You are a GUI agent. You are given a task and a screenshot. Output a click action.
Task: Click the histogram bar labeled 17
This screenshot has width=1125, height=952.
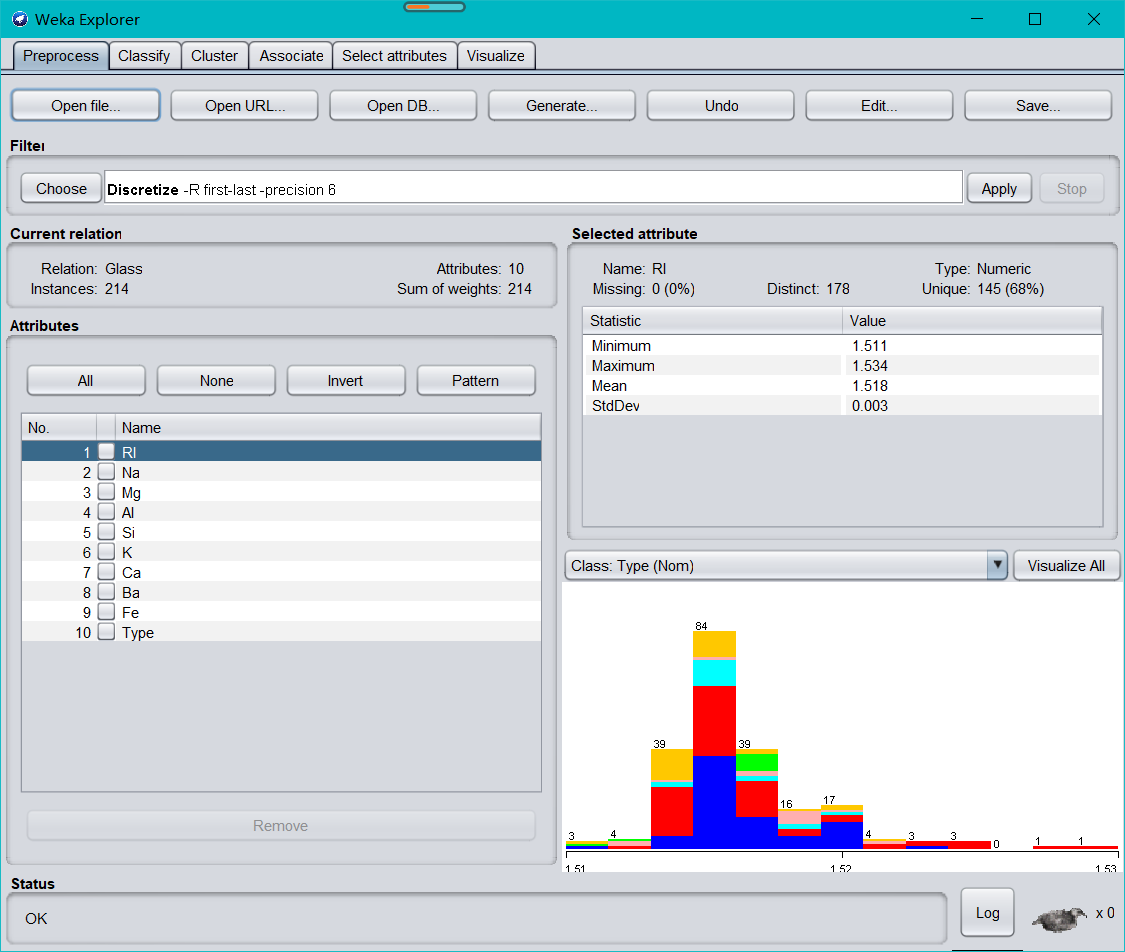[842, 826]
